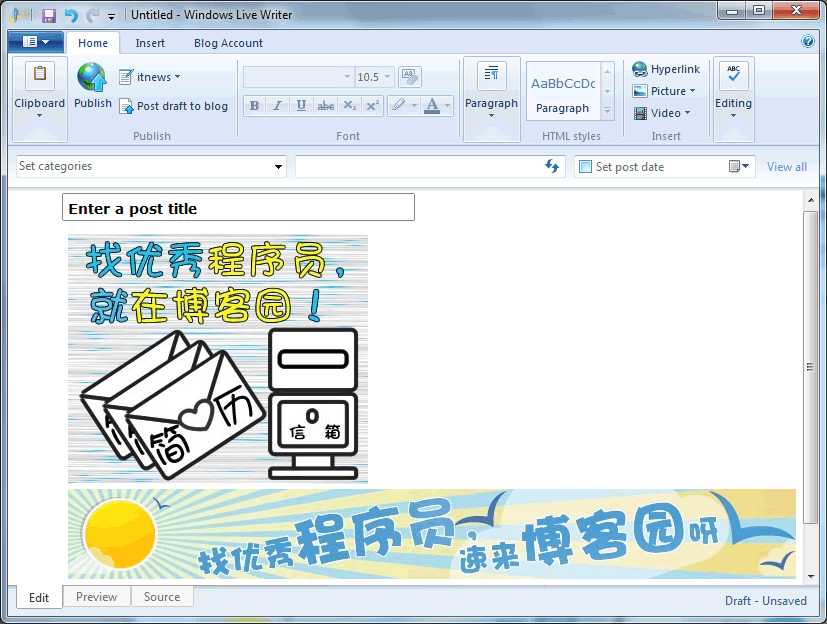Click the Clear formatting icon
The image size is (827, 624).
(x=409, y=77)
